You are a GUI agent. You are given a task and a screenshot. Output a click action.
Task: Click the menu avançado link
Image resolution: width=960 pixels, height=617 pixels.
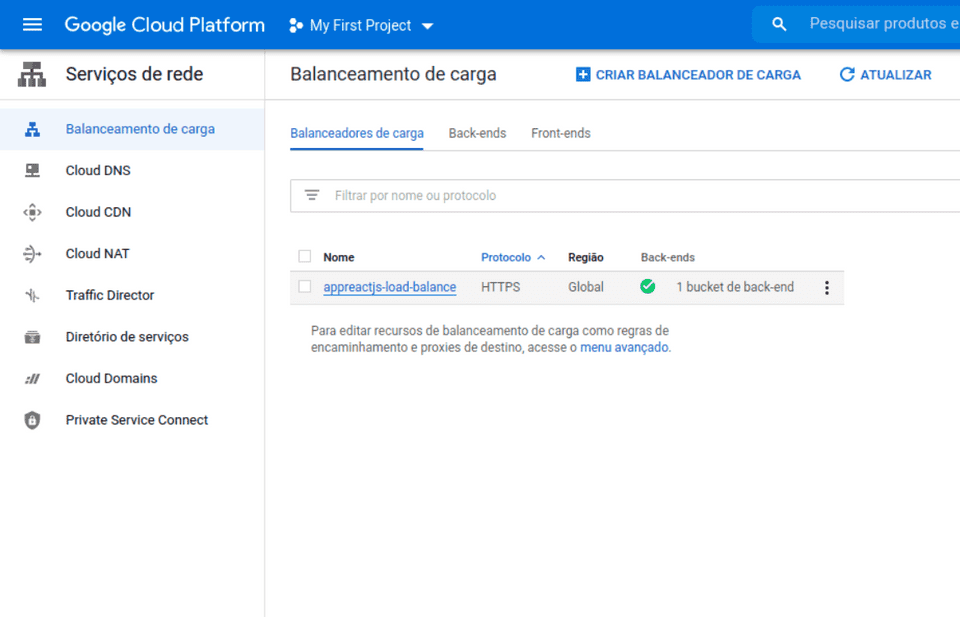coord(624,348)
